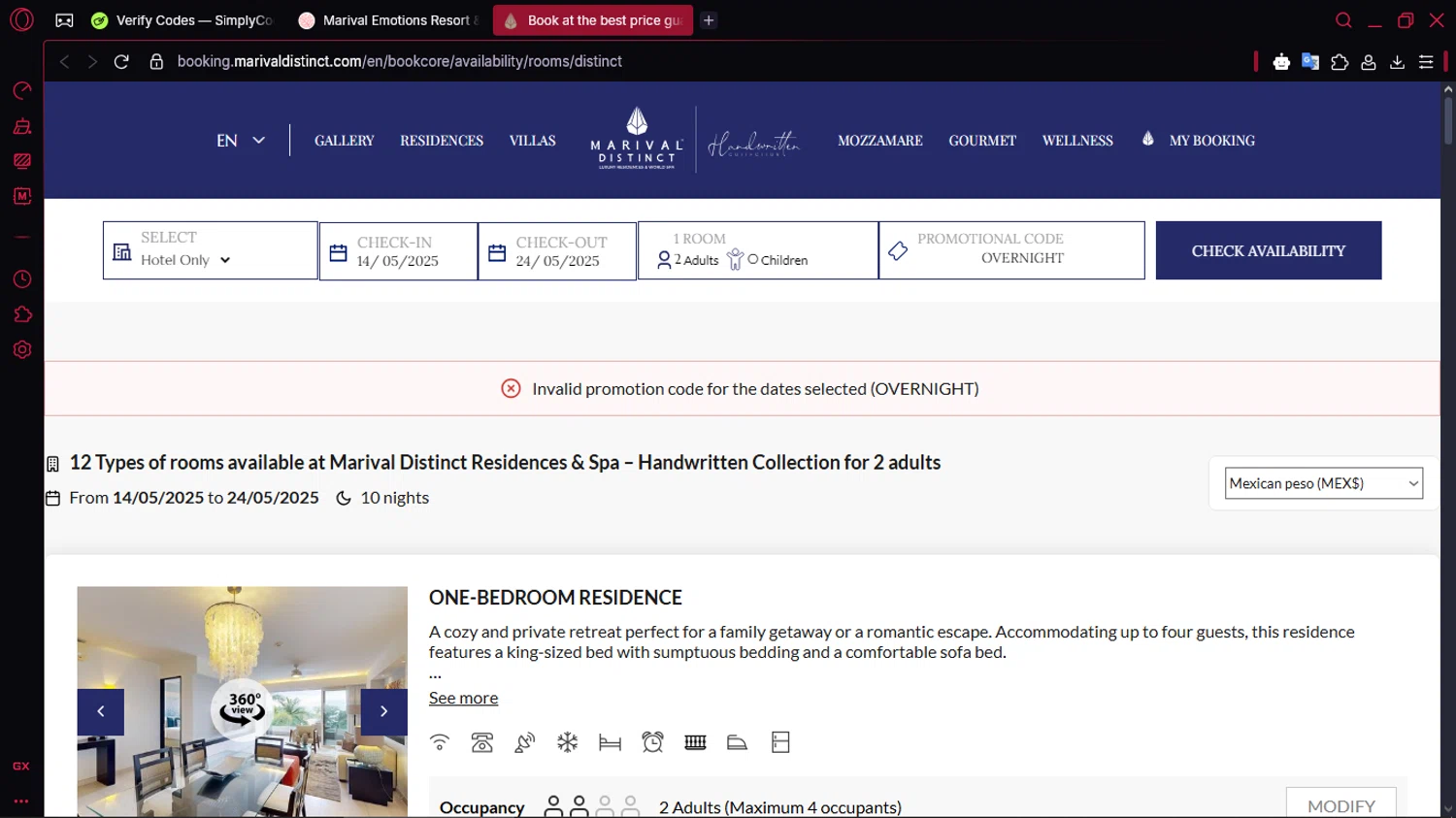Click the alarm clock amenity icon
1456x818 pixels.
coord(652,742)
